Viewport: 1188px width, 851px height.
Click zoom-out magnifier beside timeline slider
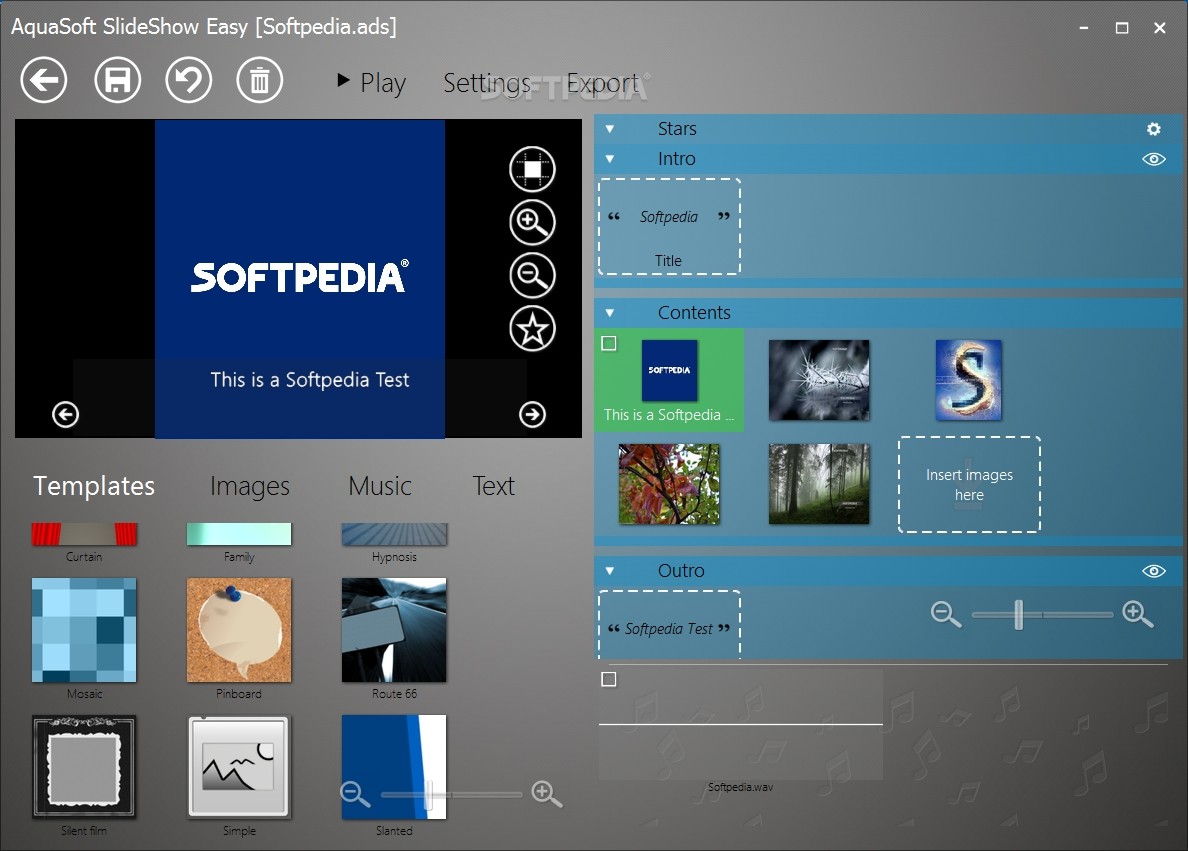pyautogui.click(x=946, y=614)
